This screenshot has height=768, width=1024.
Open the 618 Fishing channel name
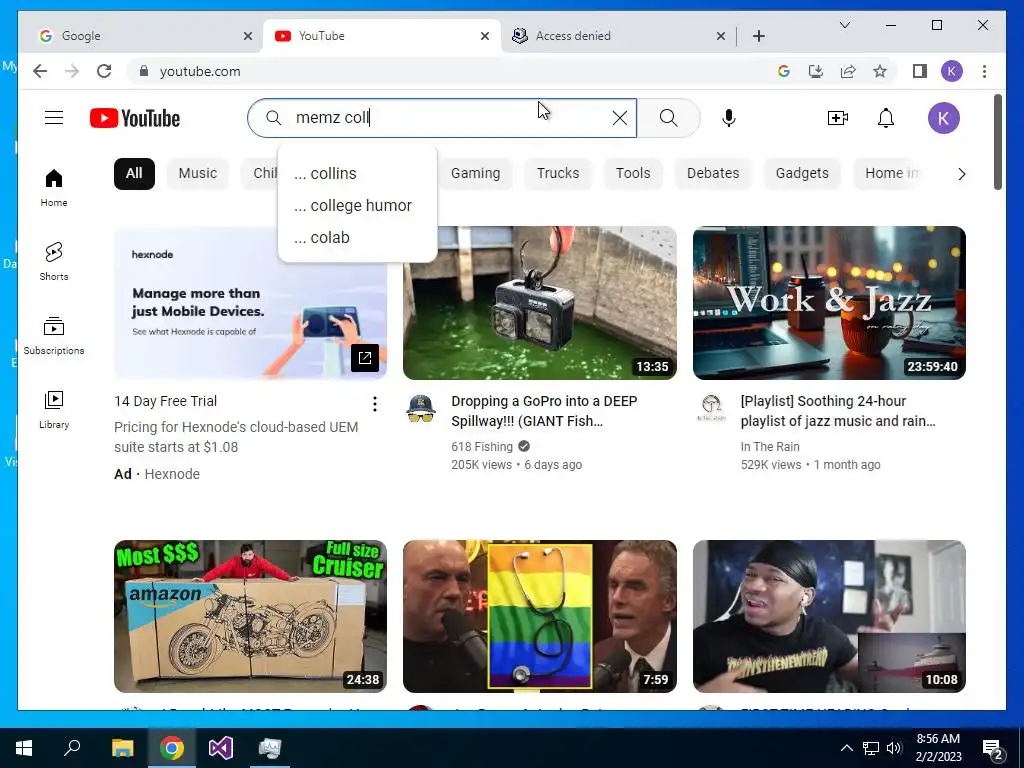click(482, 447)
